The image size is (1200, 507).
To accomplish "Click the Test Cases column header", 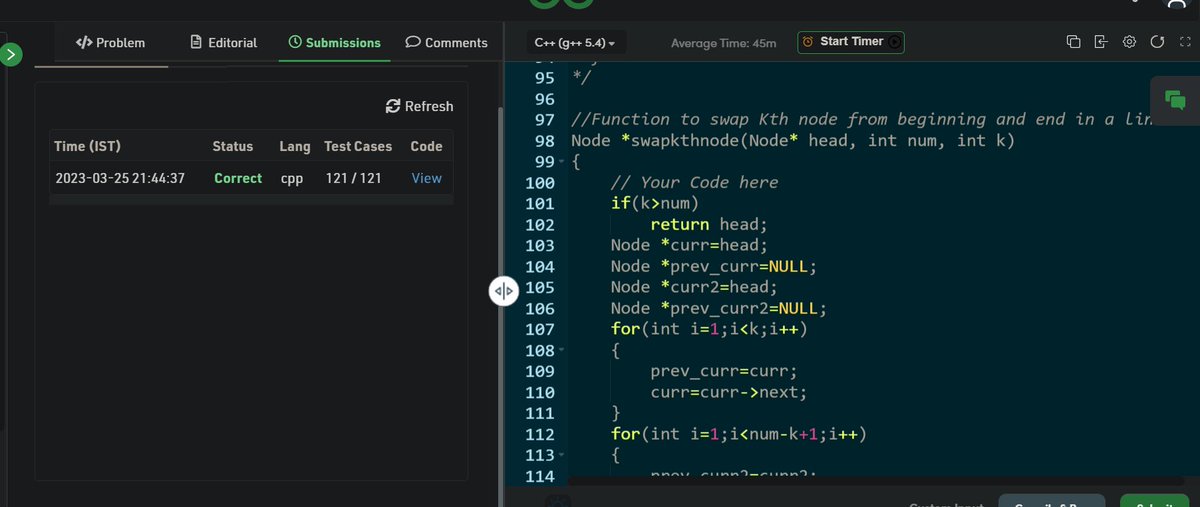I will coord(358,146).
